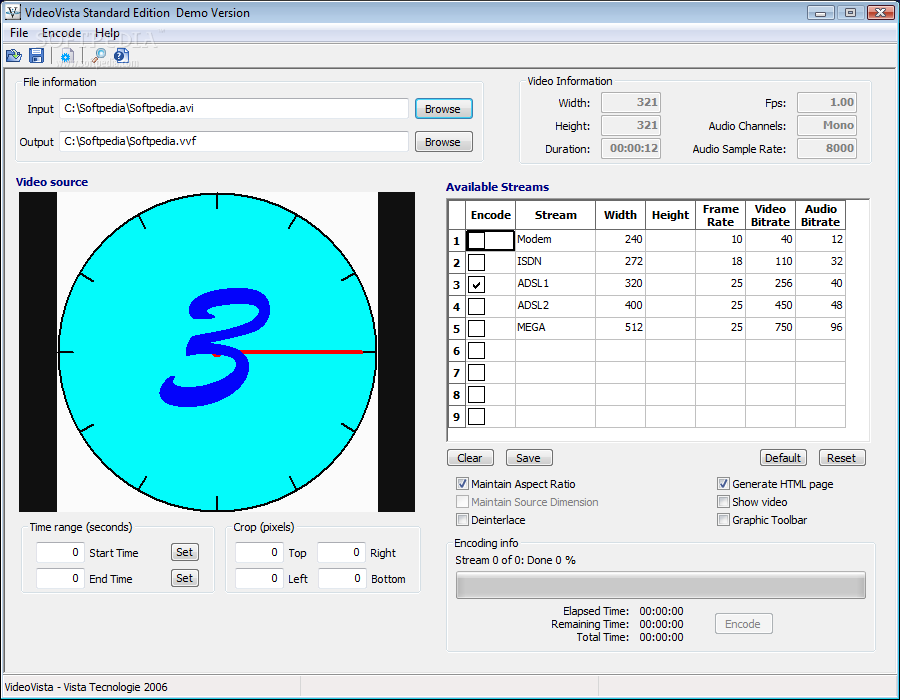Toggle Generate HTML page checkbox
Screen dimensions: 900x700
point(723,484)
